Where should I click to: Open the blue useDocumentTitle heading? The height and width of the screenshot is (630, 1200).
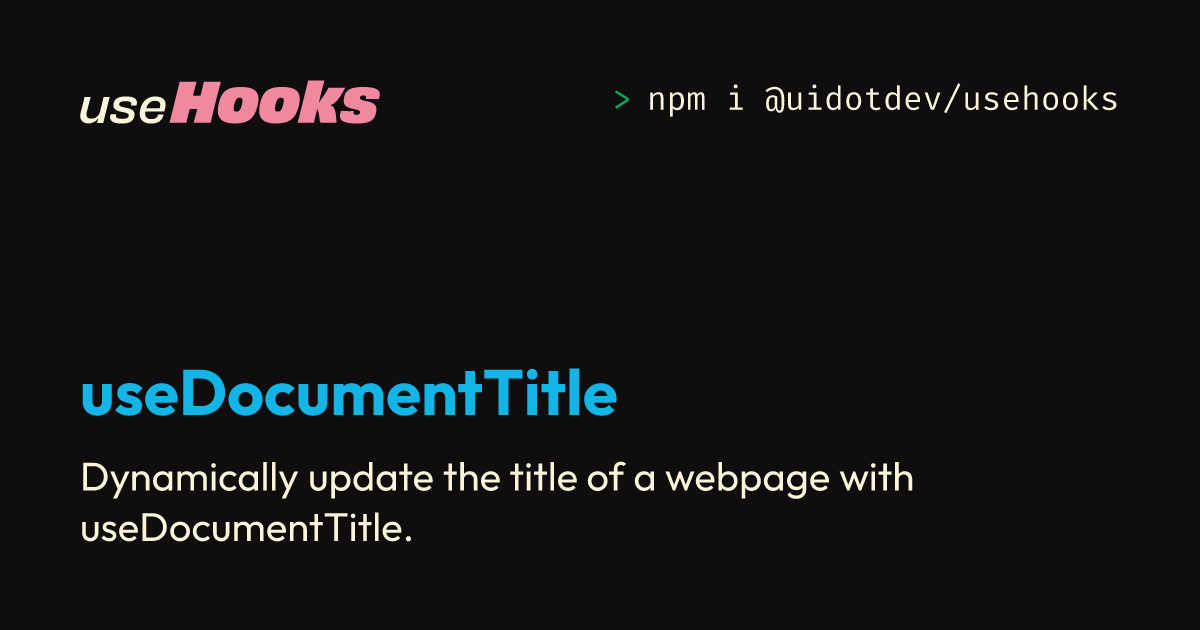point(348,396)
